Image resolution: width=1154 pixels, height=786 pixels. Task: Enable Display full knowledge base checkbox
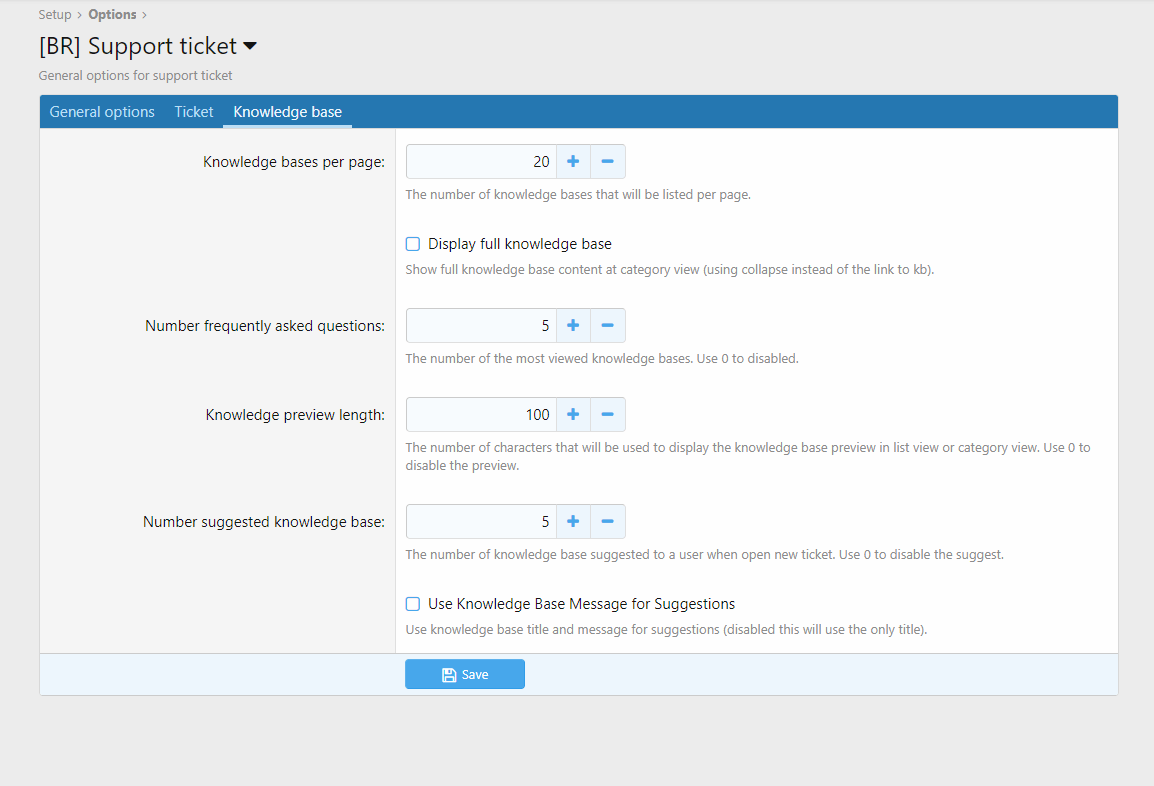pos(413,244)
